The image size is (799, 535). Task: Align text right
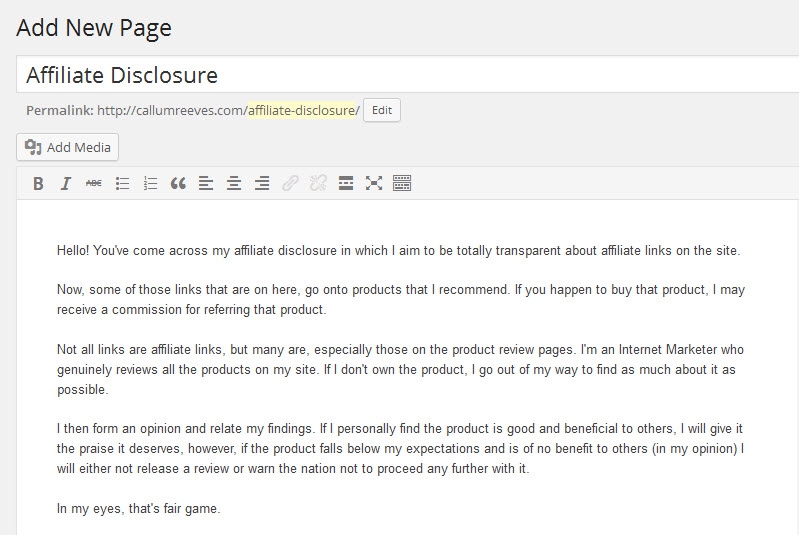tap(262, 183)
